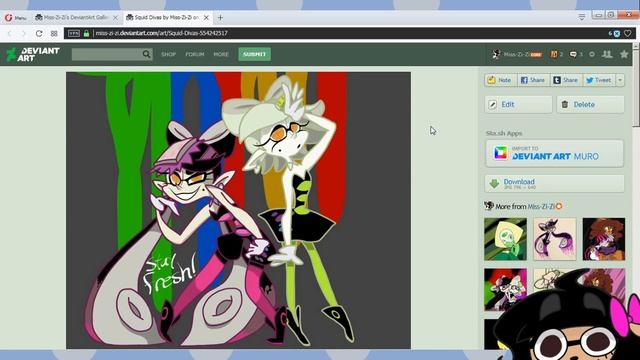Open a new browser tab
Image resolution: width=640 pixels, height=360 pixels.
click(220, 18)
